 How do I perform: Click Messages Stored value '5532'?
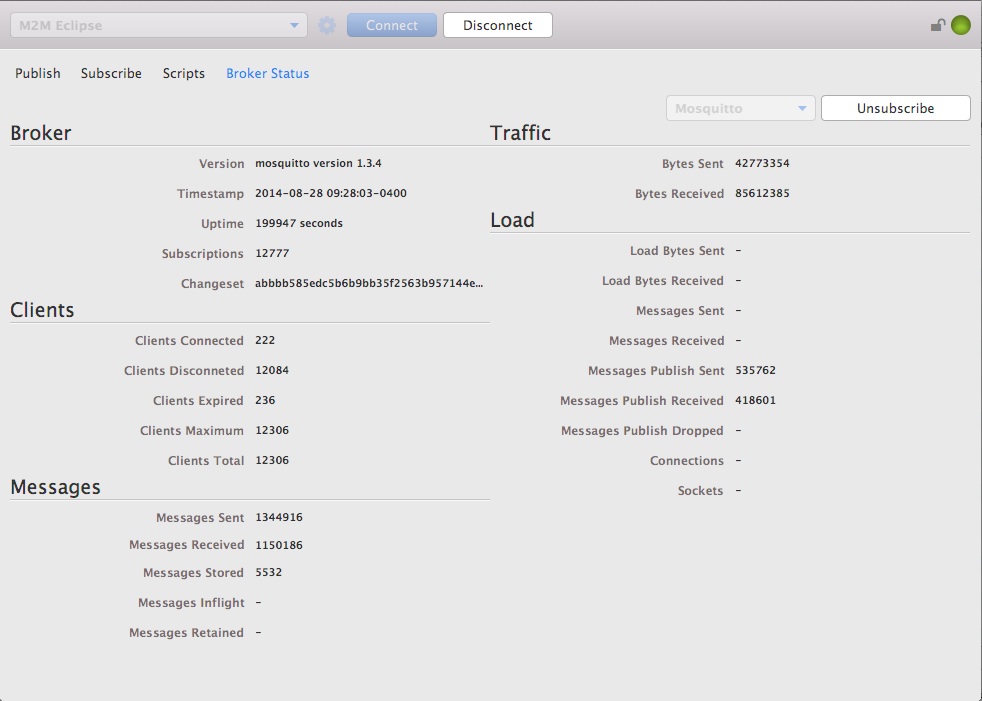[269, 573]
